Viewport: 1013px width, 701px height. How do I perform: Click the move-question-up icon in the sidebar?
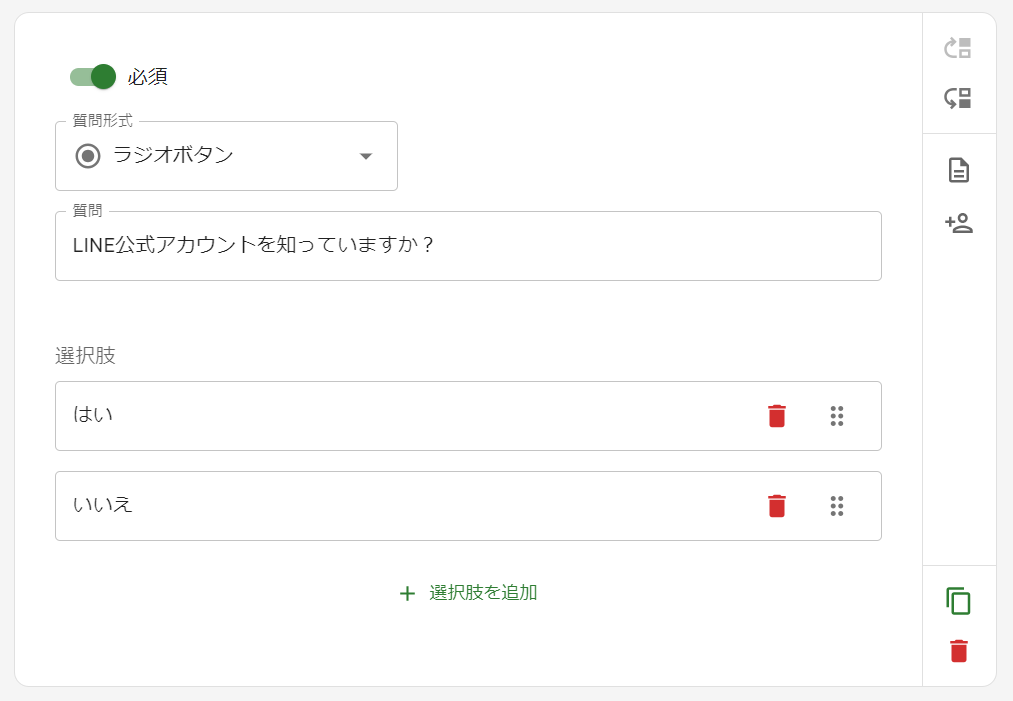point(959,48)
